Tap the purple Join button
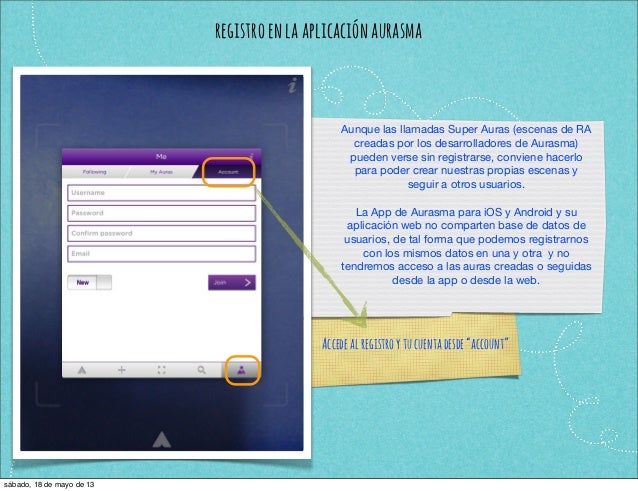The width and height of the screenshot is (638, 491). (x=232, y=282)
